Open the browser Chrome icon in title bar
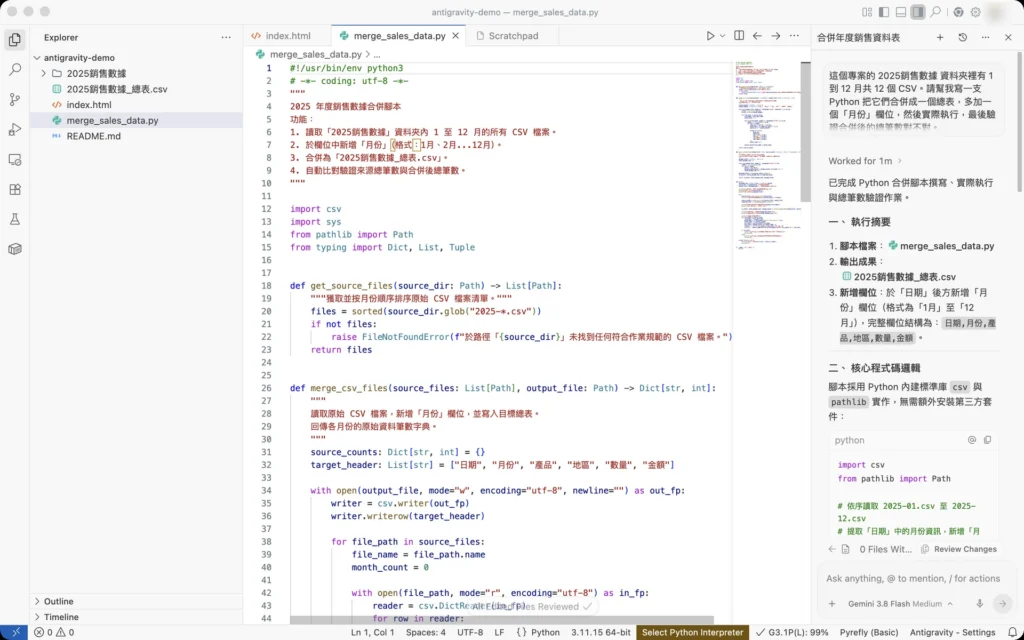The image size is (1024, 640). click(958, 12)
